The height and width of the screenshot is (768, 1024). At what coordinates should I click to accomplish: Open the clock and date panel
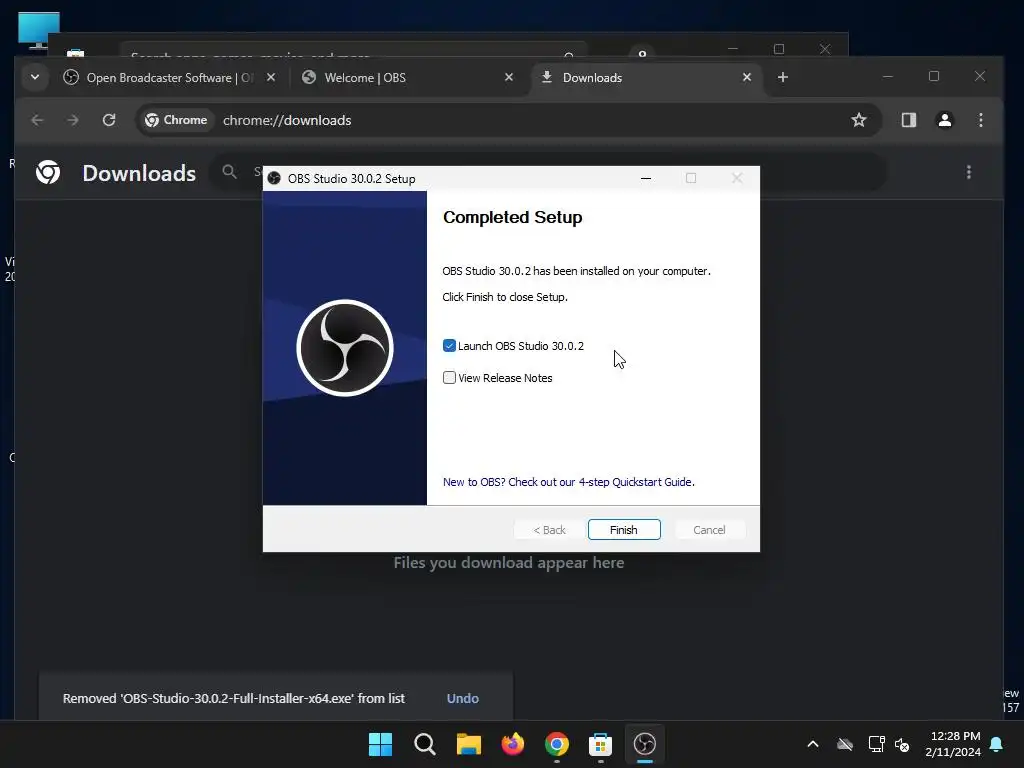pos(953,744)
